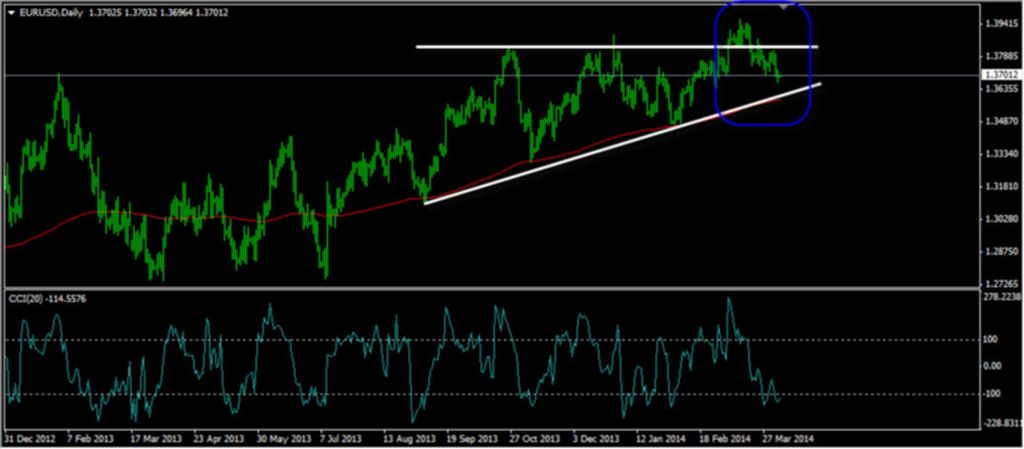Screen dimensions: 1024x449
Task: Select the white horizontal resistance line
Action: click(x=617, y=46)
